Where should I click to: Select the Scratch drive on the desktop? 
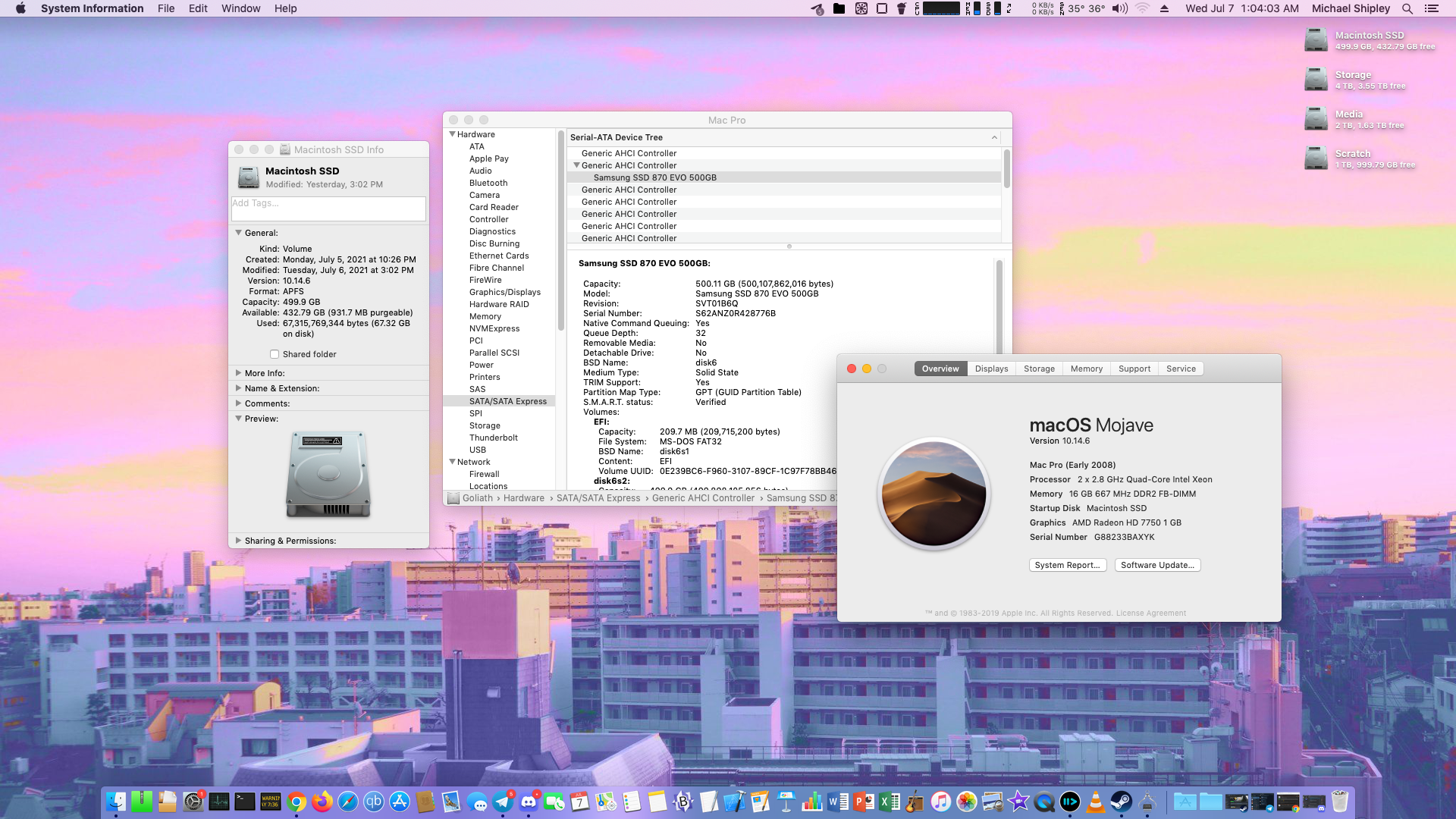(x=1316, y=158)
